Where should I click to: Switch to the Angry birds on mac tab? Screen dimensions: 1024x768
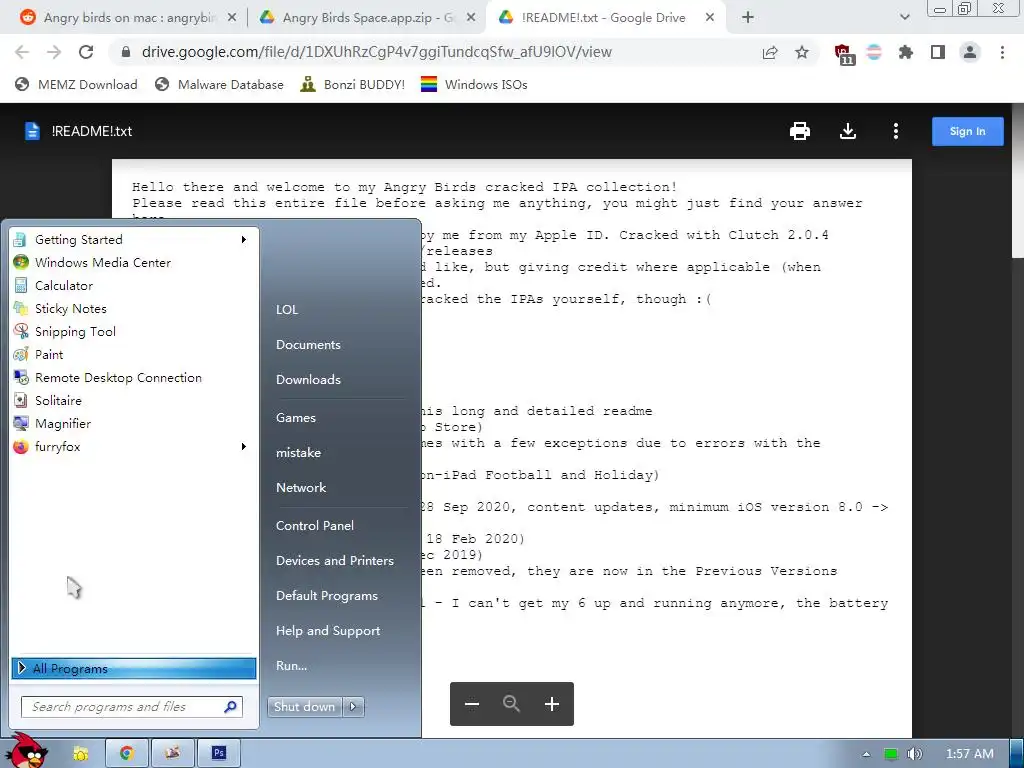point(129,18)
